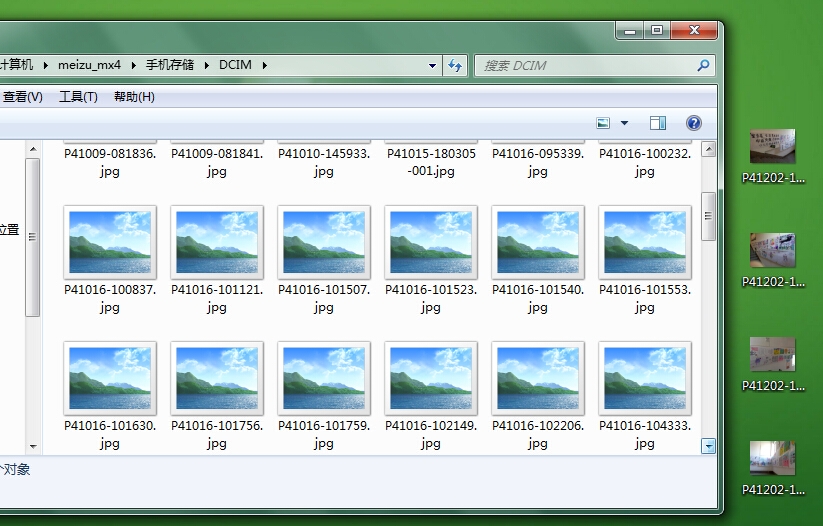The width and height of the screenshot is (823, 526).
Task: Expand arrow before meizu_mx4 breadcrumb
Action: point(46,66)
